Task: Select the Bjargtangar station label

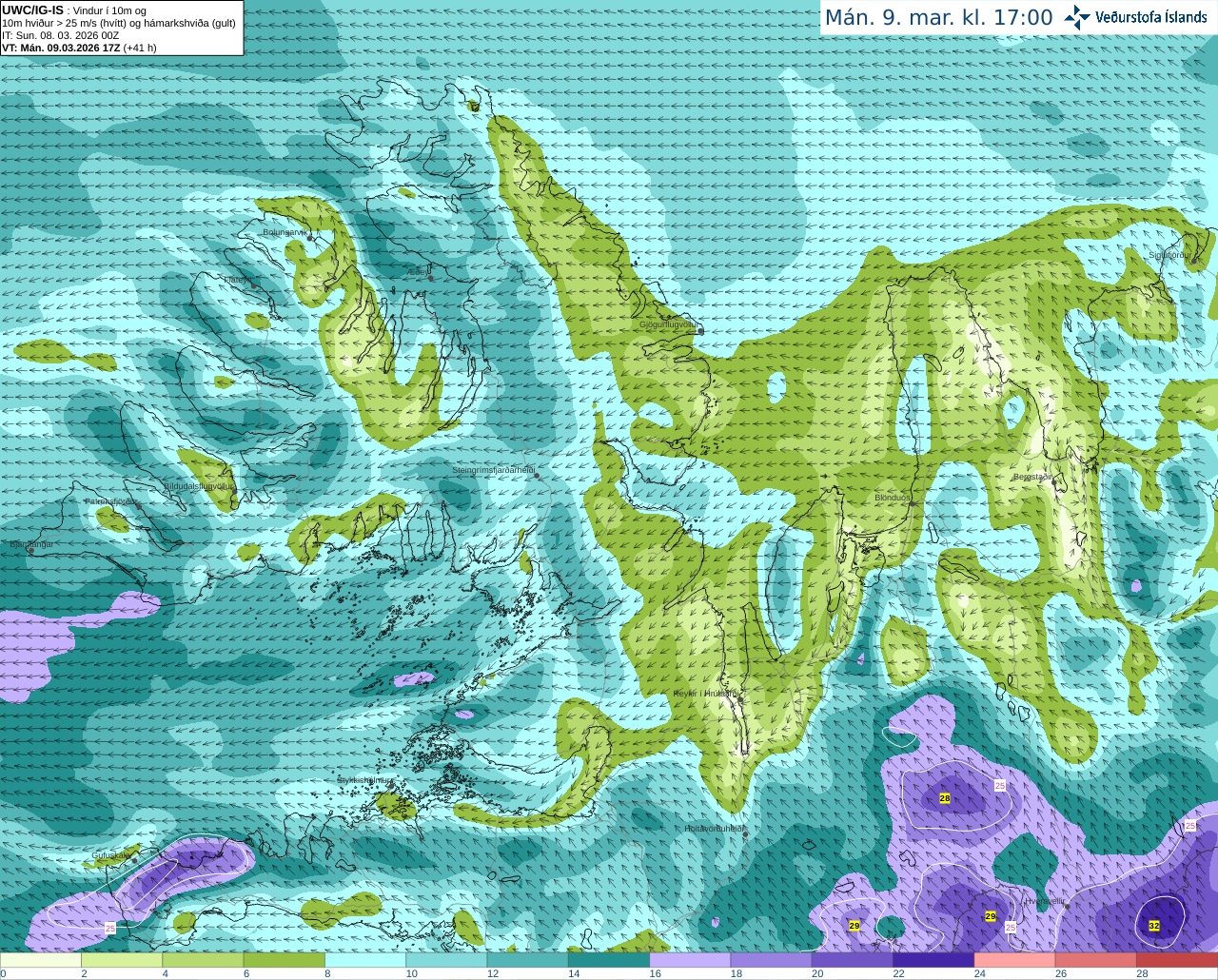Action: pos(31,544)
